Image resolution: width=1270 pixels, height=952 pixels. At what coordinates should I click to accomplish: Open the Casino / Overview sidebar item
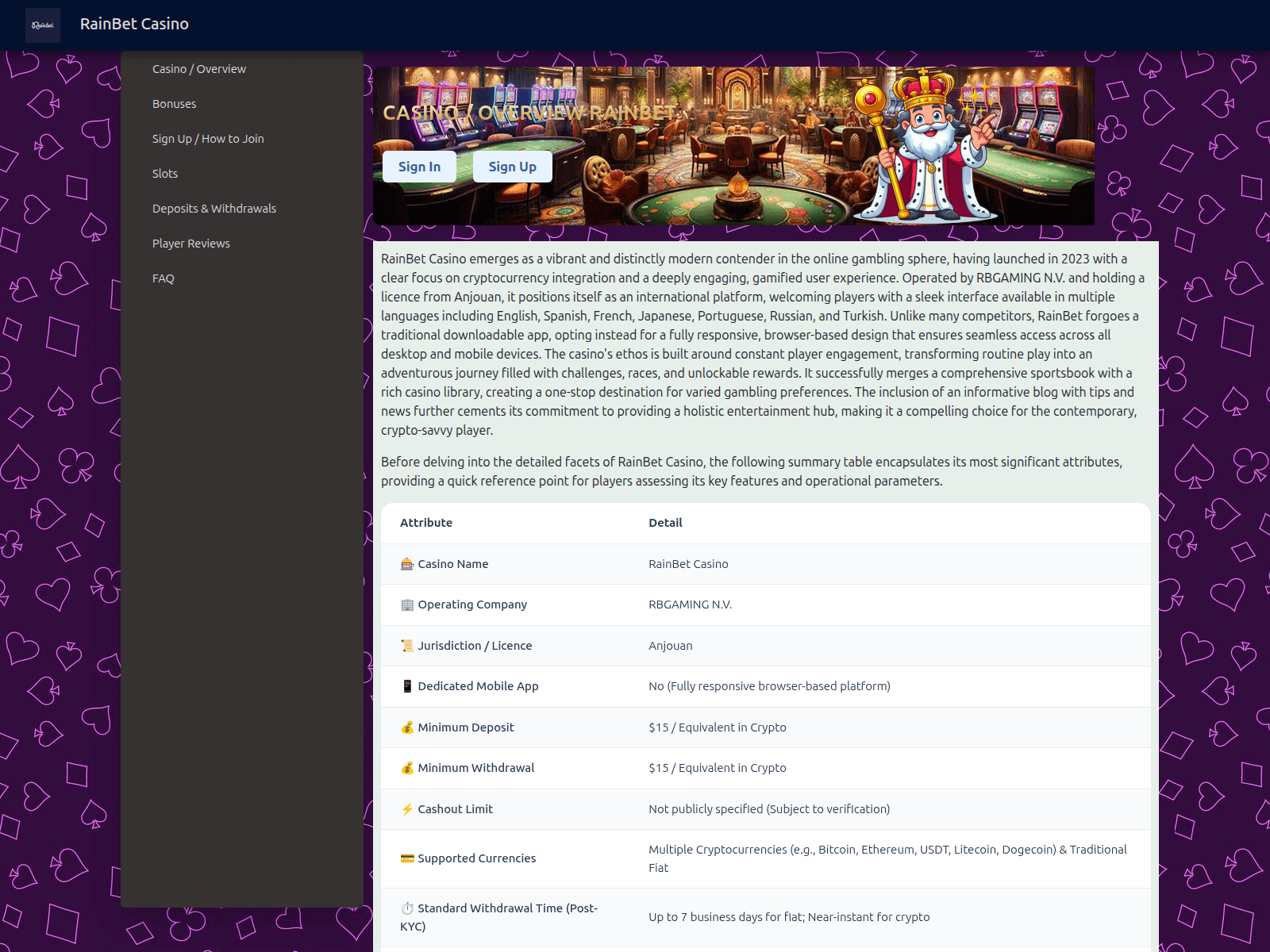(x=199, y=69)
